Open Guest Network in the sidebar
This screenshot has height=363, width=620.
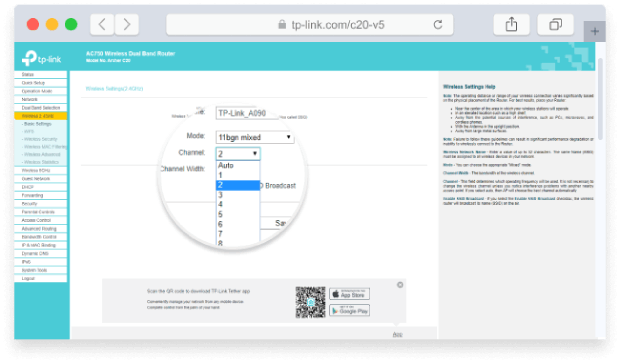[41, 179]
